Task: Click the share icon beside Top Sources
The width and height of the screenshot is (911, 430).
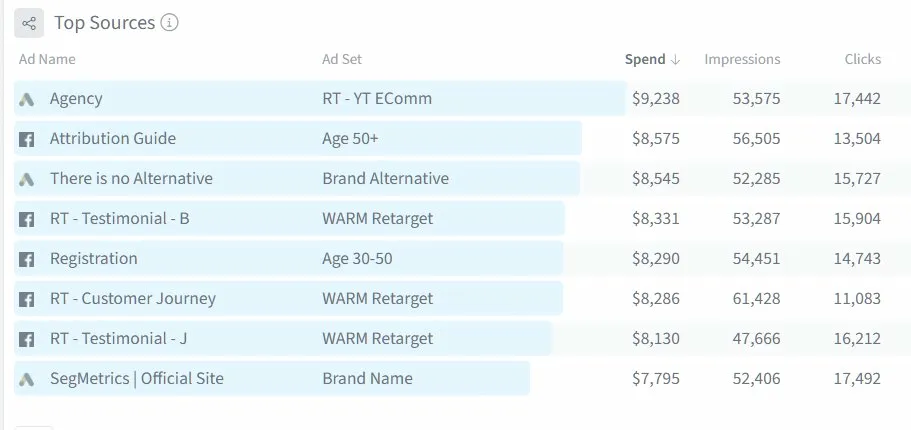Action: (x=29, y=23)
